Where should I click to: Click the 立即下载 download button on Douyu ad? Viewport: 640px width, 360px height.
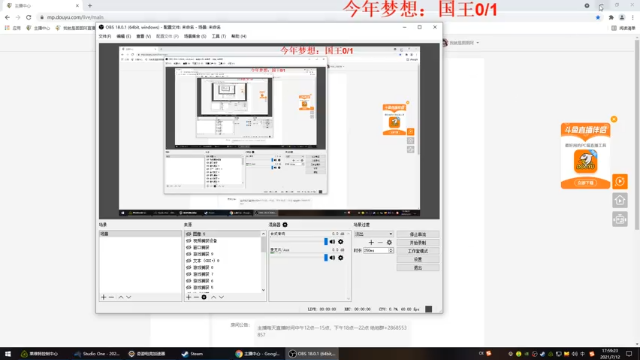click(585, 183)
